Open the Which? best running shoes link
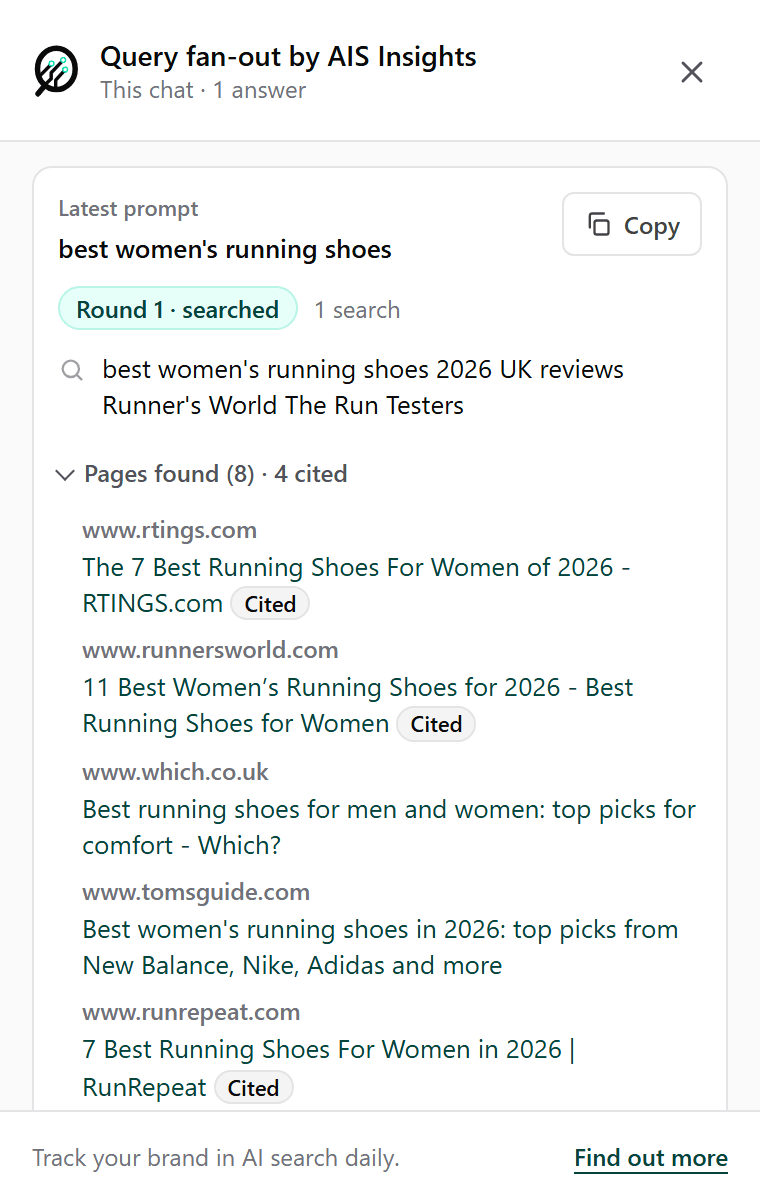This screenshot has height=1200, width=760. (x=389, y=827)
